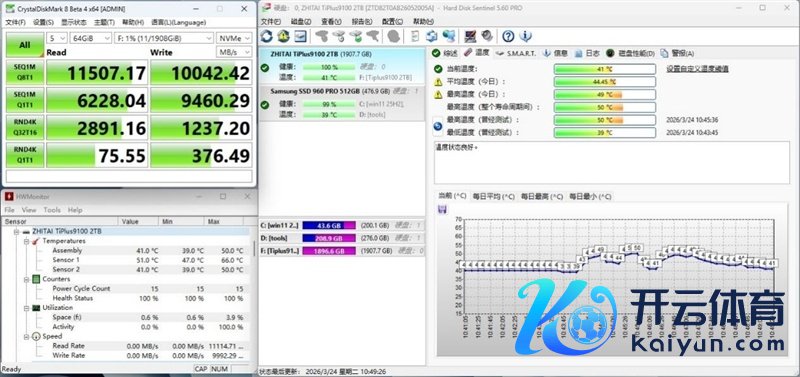Image resolution: width=800 pixels, height=377 pixels.
Task: Click the Counters green chip icon in HWMonitor
Action: pyautogui.click(x=36, y=279)
